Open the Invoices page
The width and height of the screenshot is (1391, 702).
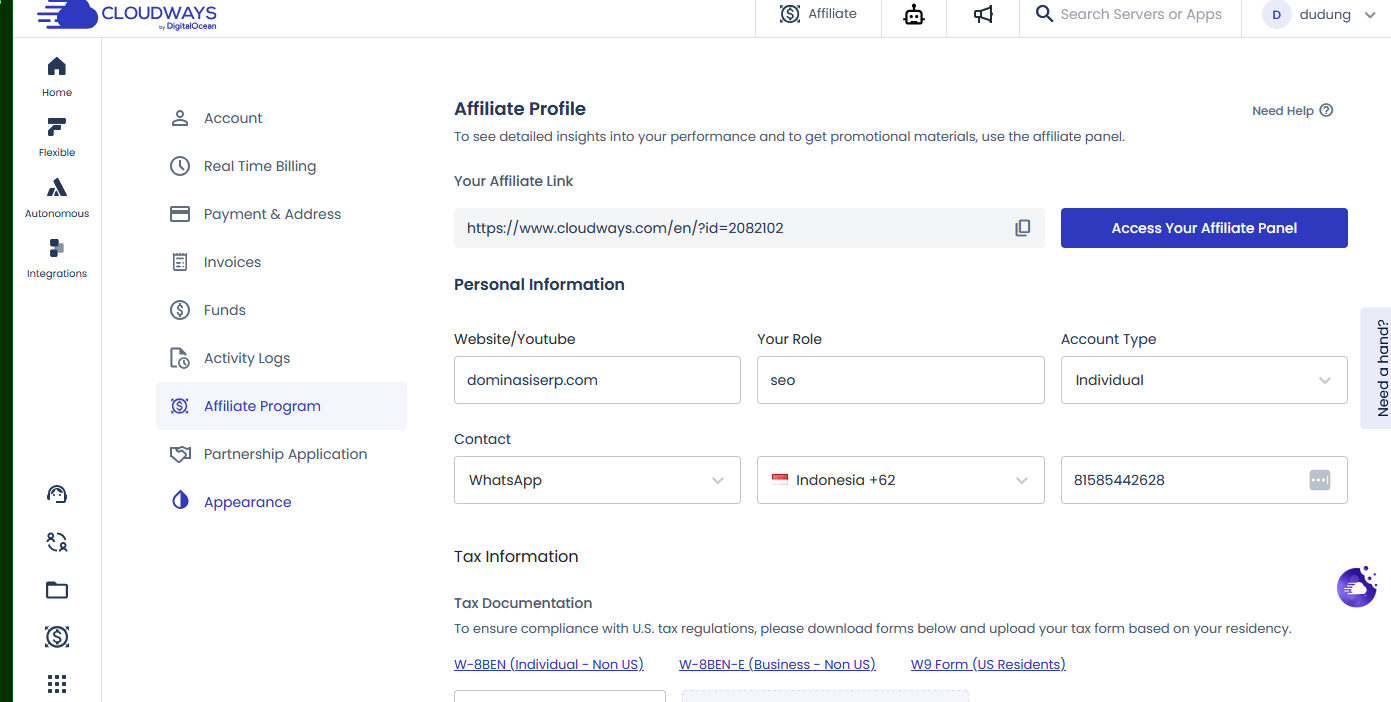232,262
